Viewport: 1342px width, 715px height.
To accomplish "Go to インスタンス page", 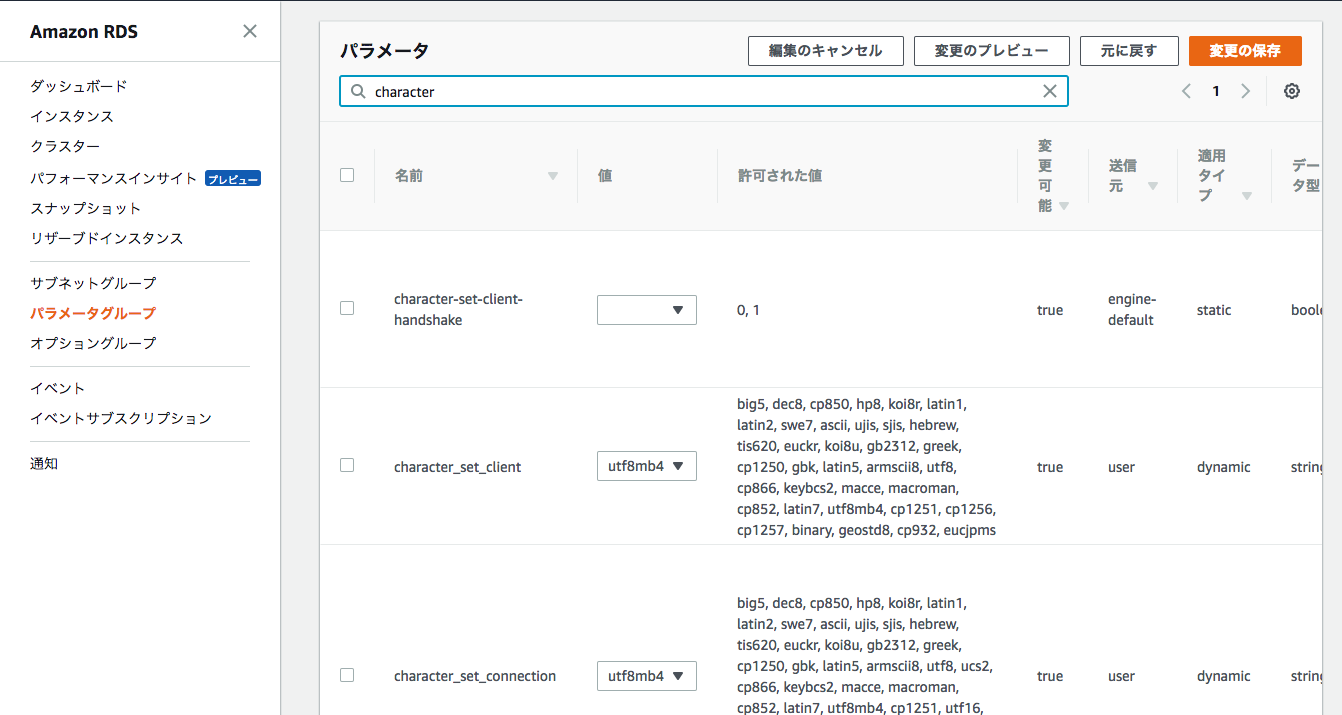I will click(x=72, y=116).
